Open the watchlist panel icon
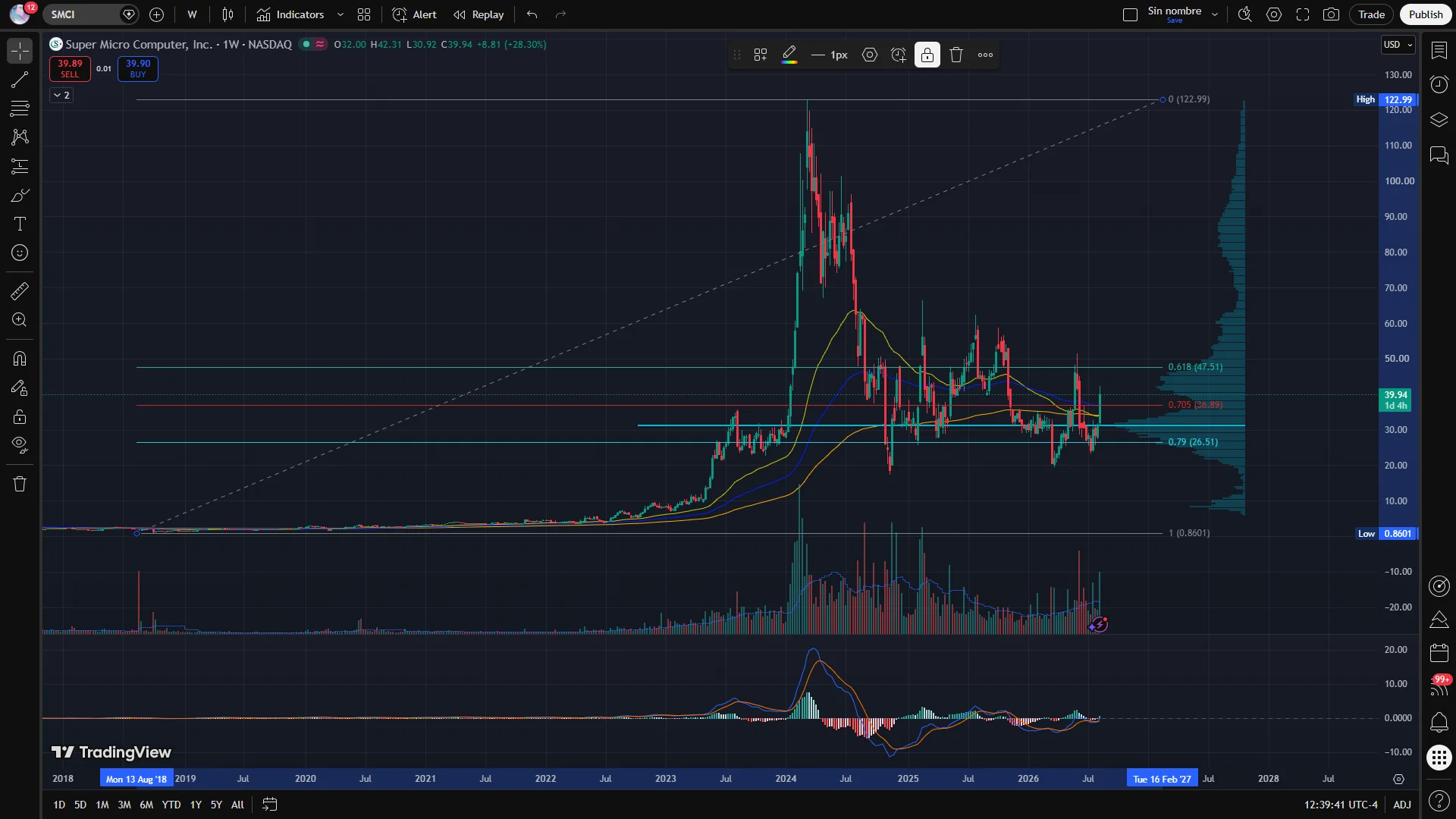The height and width of the screenshot is (819, 1456). pyautogui.click(x=1439, y=50)
